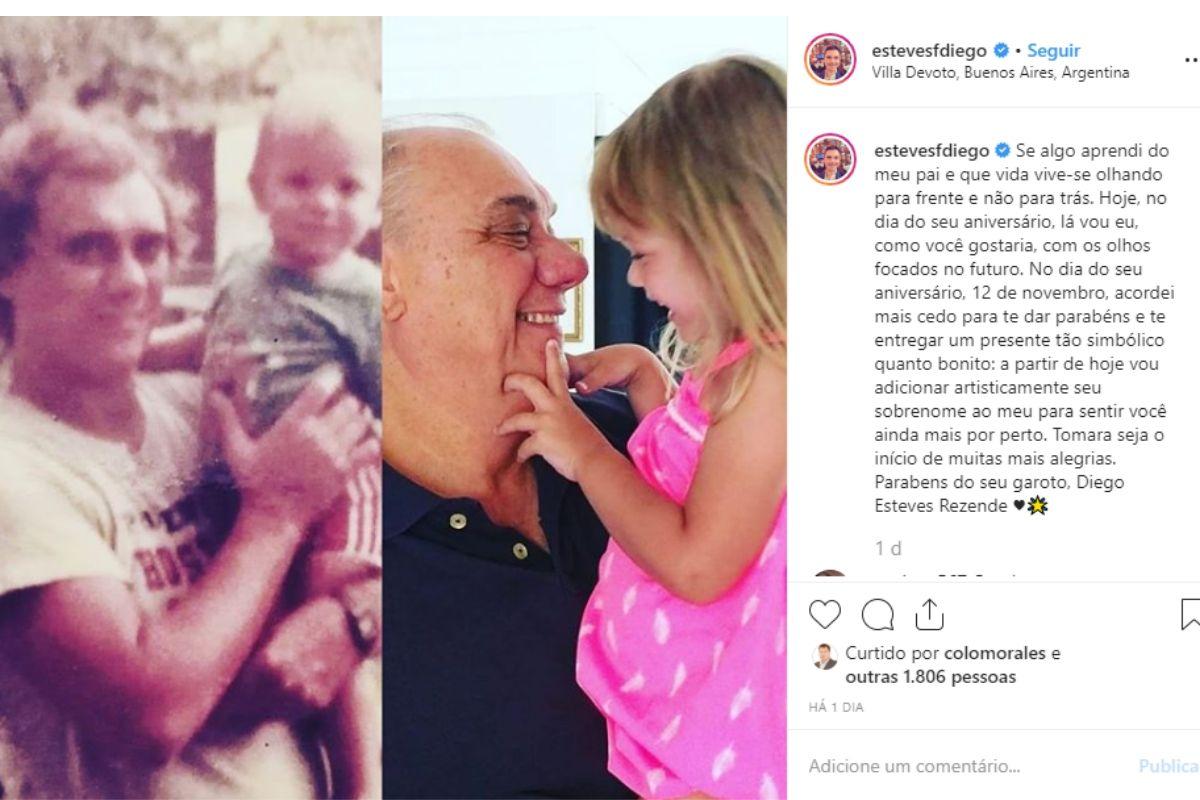Like the post with heart icon
This screenshot has width=1200, height=800.
[x=825, y=614]
